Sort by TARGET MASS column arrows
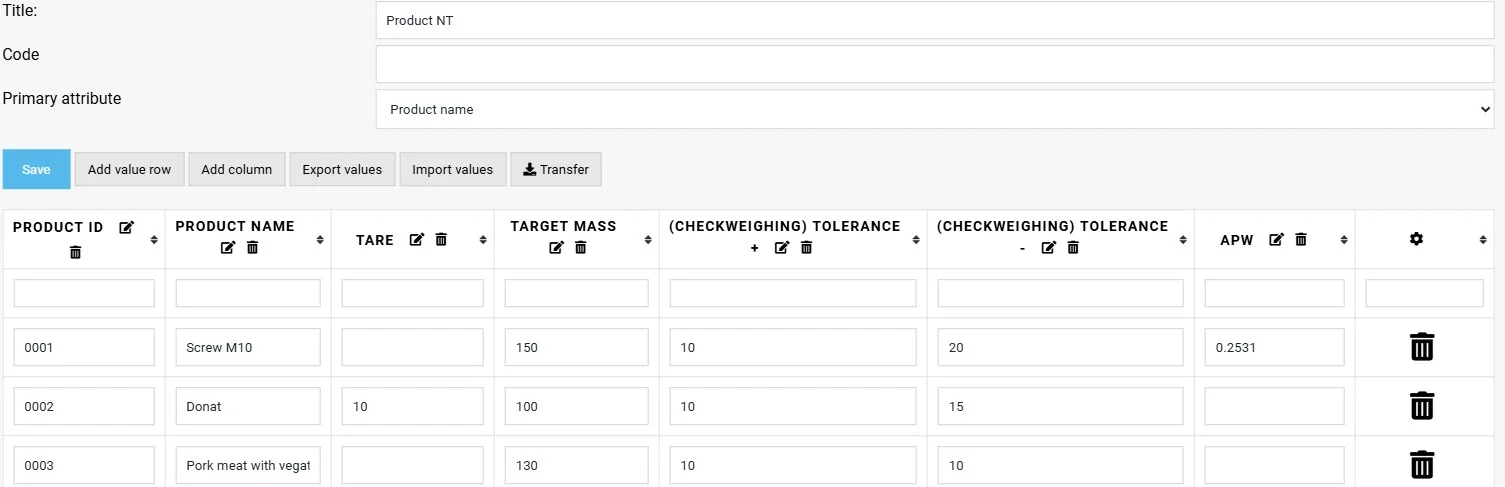Screen dimensions: 1505x487 point(648,240)
